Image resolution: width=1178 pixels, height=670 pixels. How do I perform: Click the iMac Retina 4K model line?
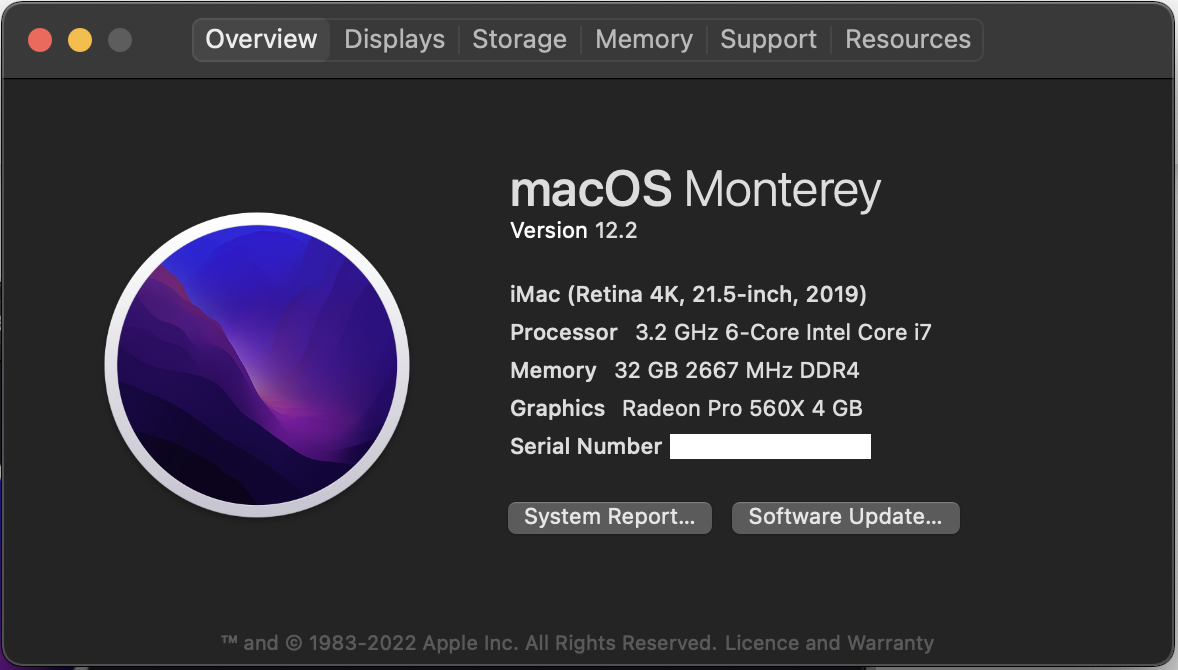pyautogui.click(x=688, y=294)
